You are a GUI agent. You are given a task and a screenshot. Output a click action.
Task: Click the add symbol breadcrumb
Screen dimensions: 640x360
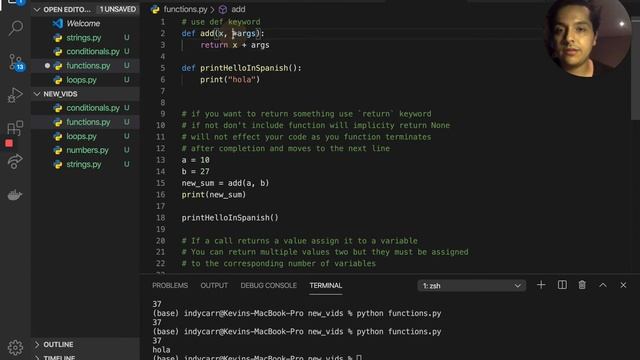click(238, 9)
